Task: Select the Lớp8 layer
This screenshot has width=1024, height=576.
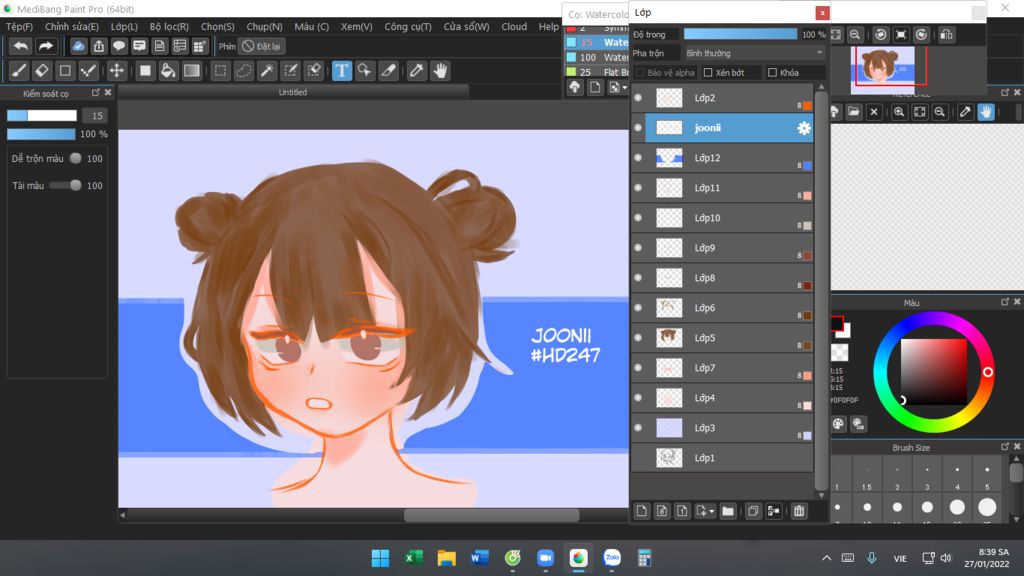Action: (729, 278)
